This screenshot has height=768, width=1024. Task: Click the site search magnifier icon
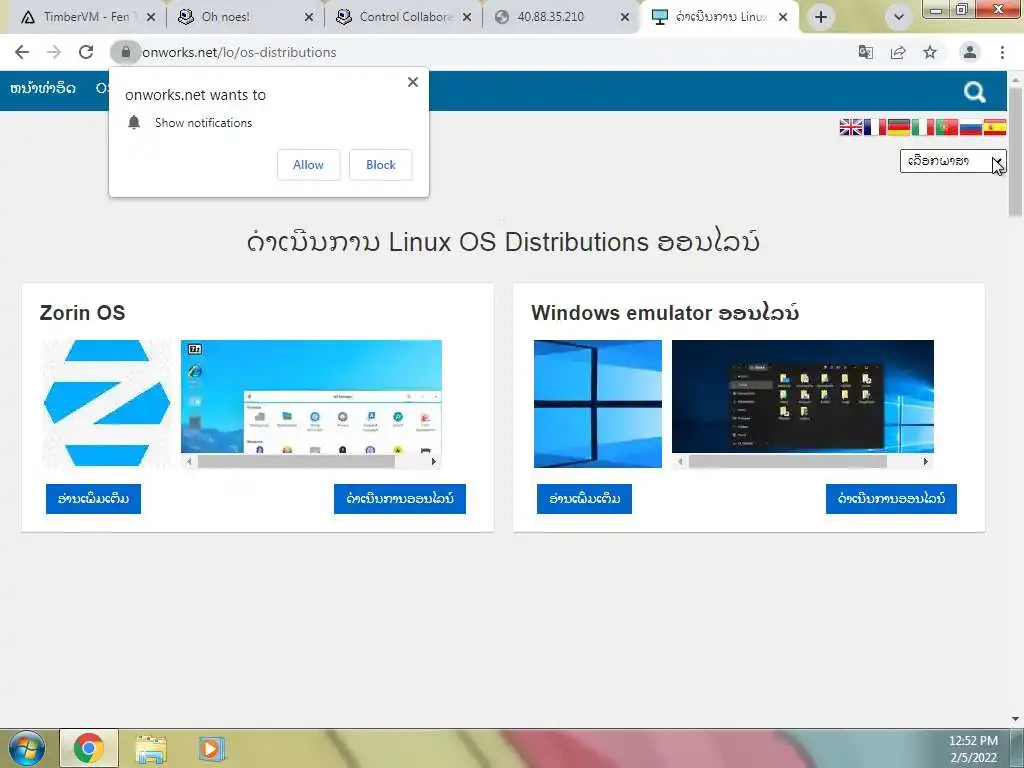coord(974,92)
